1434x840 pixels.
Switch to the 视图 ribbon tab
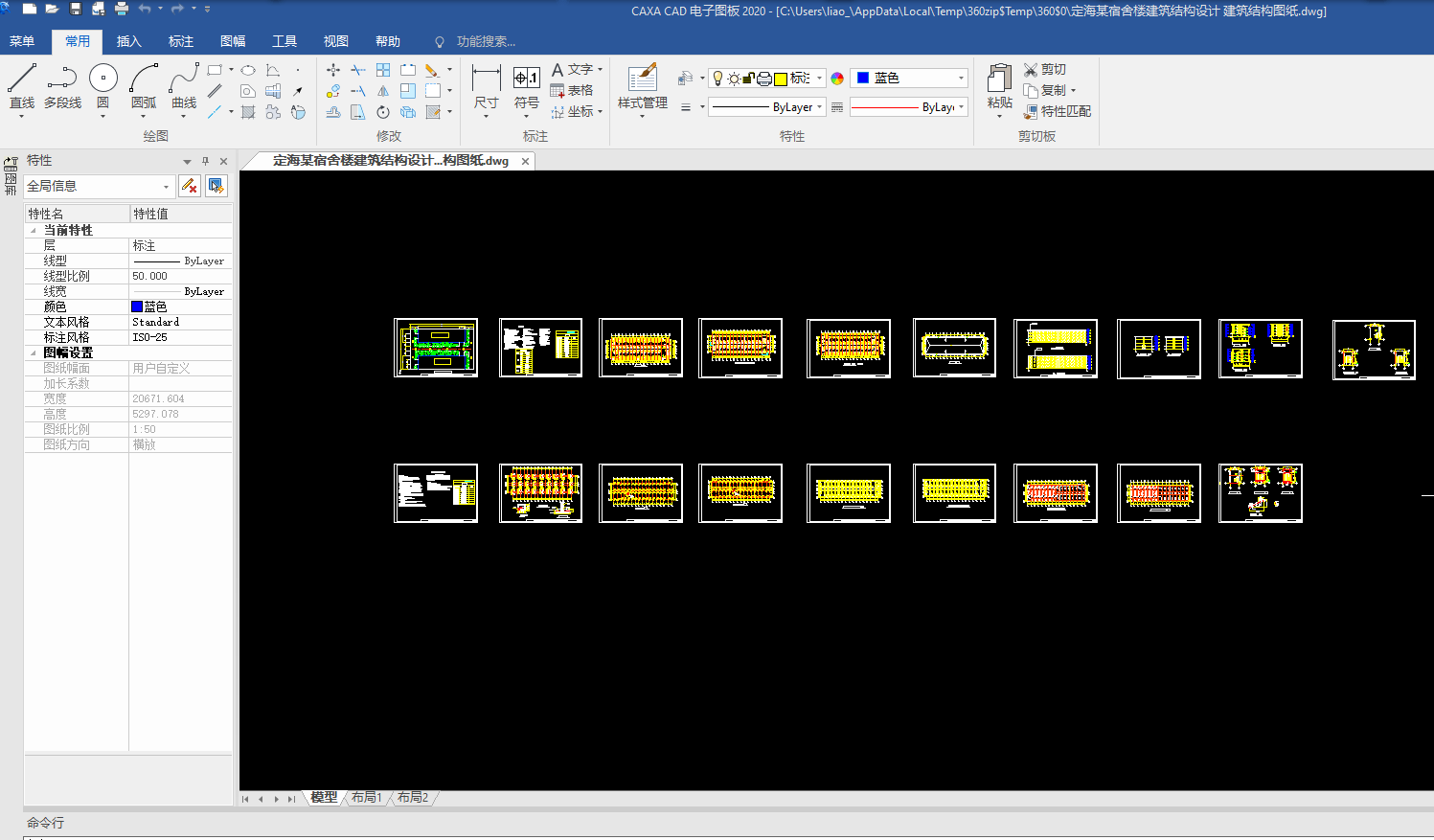click(x=336, y=41)
